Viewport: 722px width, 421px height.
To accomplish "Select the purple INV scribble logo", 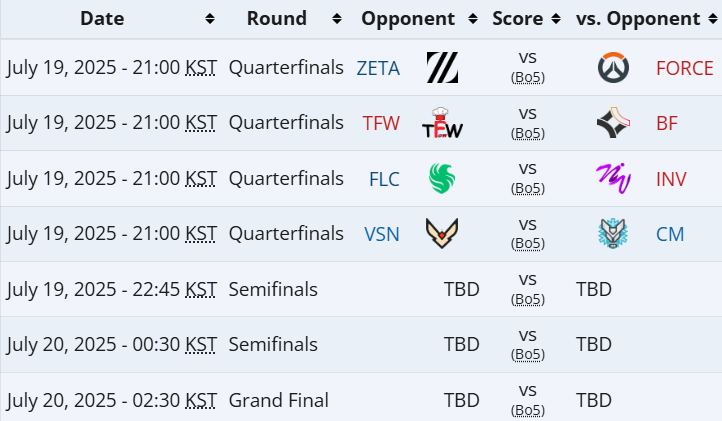I will click(x=613, y=178).
